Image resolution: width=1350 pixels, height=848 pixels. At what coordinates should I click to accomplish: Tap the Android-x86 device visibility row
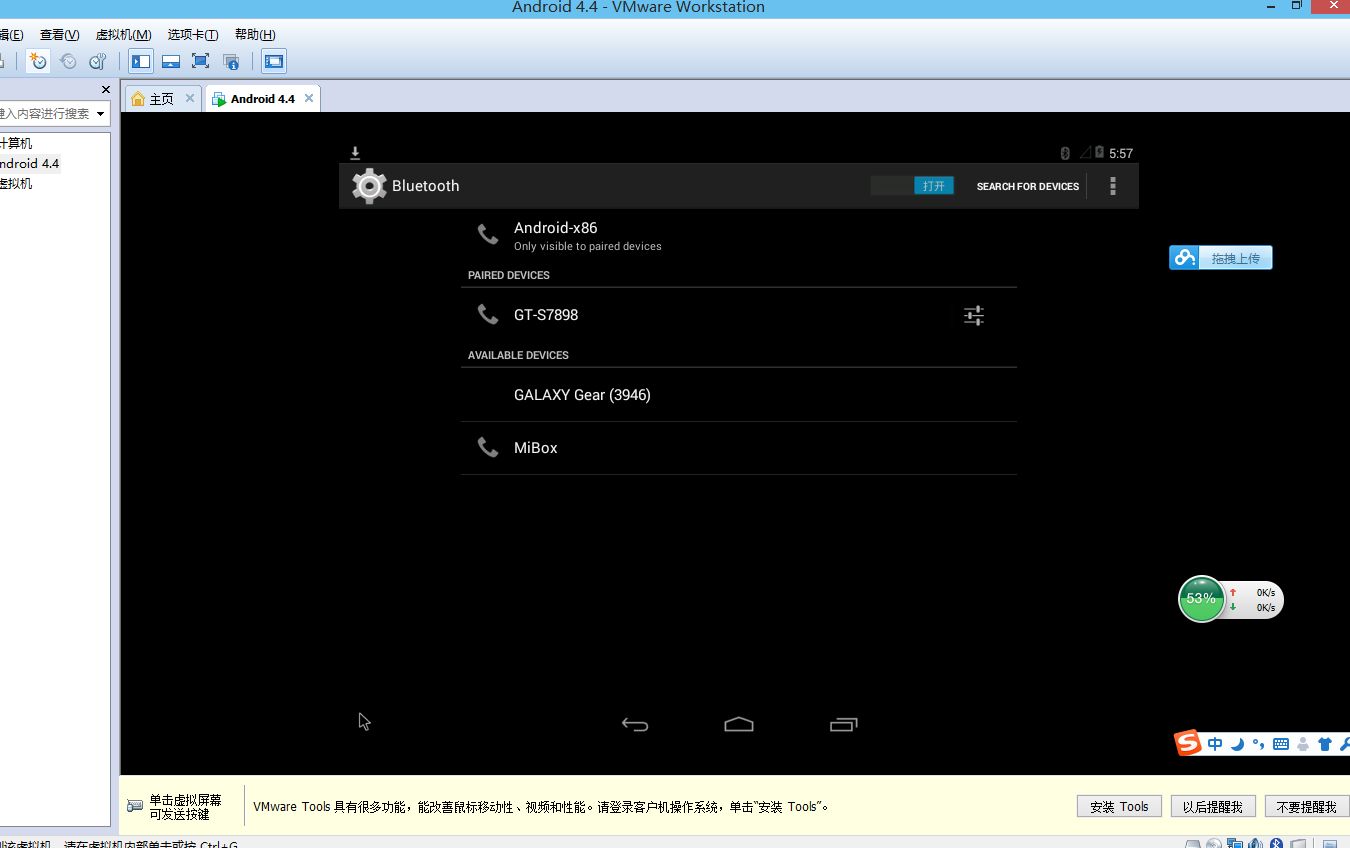click(739, 236)
